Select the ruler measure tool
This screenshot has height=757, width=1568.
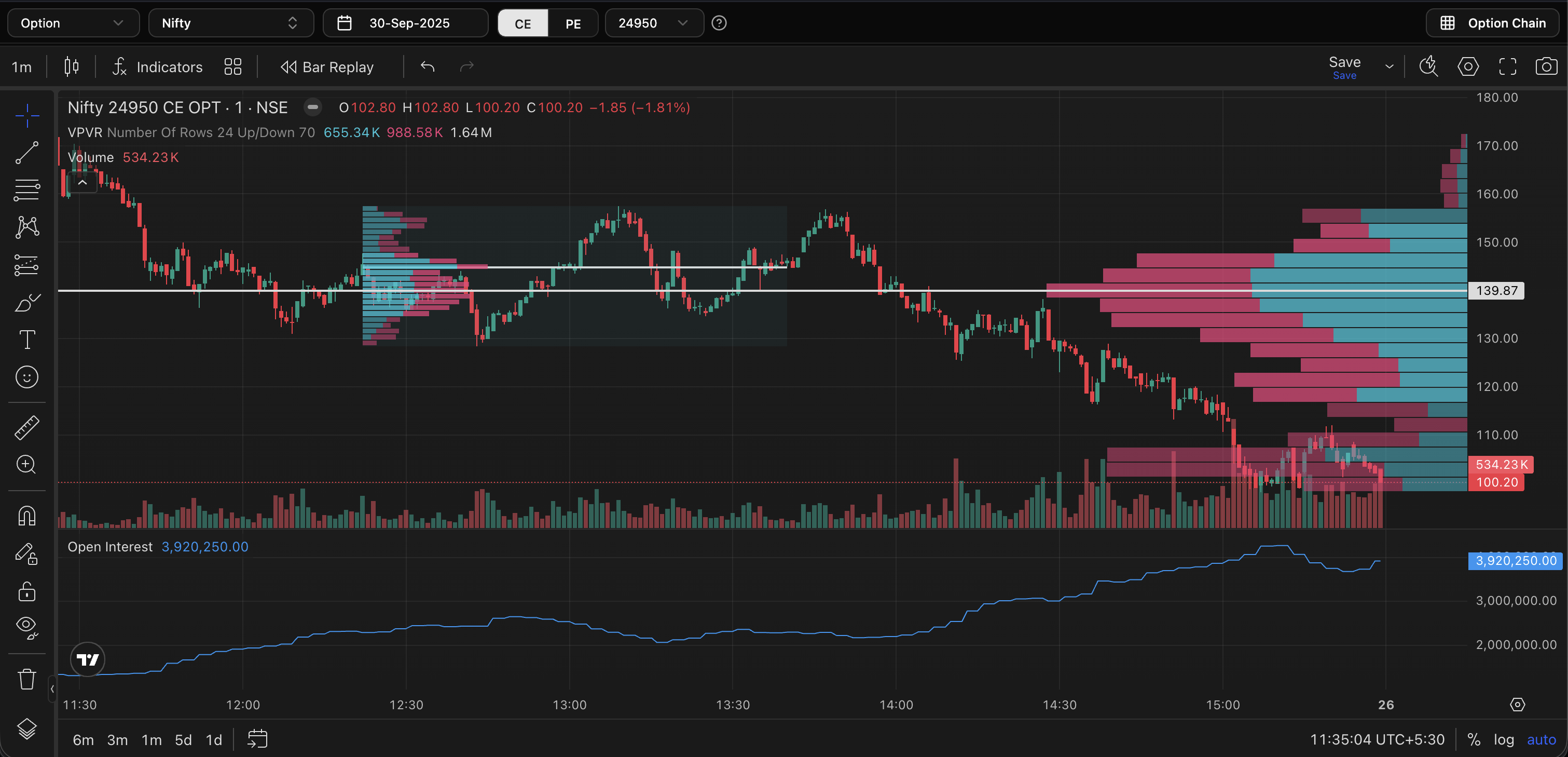click(27, 427)
